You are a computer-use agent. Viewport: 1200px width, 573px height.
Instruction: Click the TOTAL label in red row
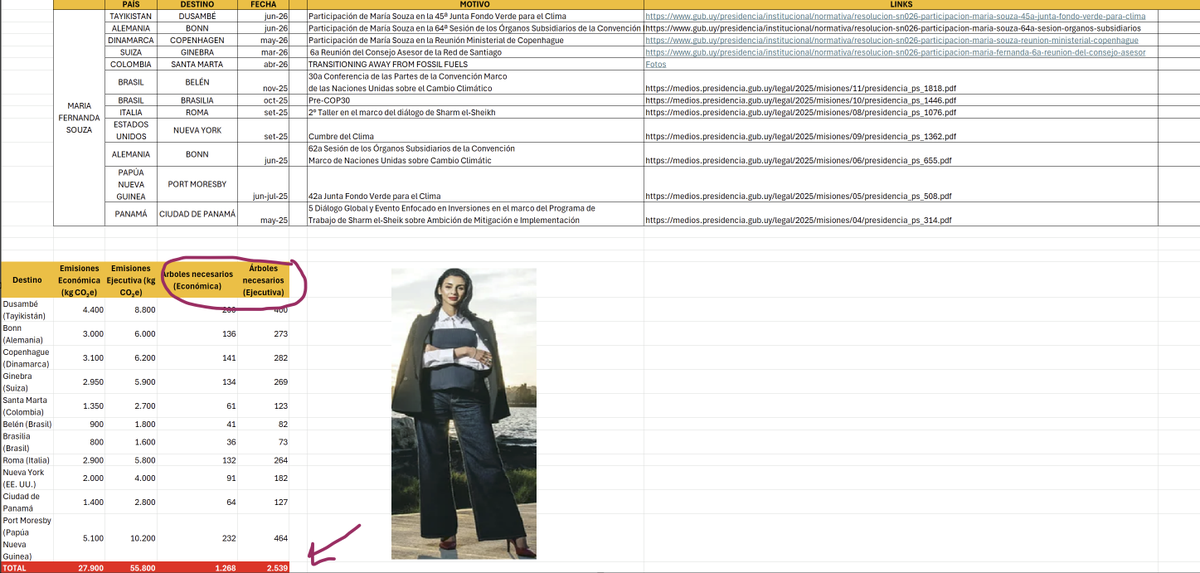tap(27, 567)
